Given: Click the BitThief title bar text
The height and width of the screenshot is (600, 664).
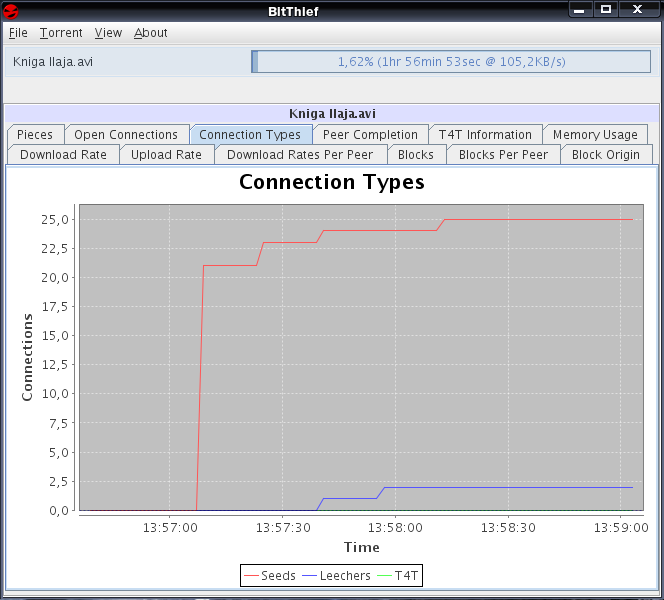Looking at the screenshot, I should pyautogui.click(x=293, y=11).
